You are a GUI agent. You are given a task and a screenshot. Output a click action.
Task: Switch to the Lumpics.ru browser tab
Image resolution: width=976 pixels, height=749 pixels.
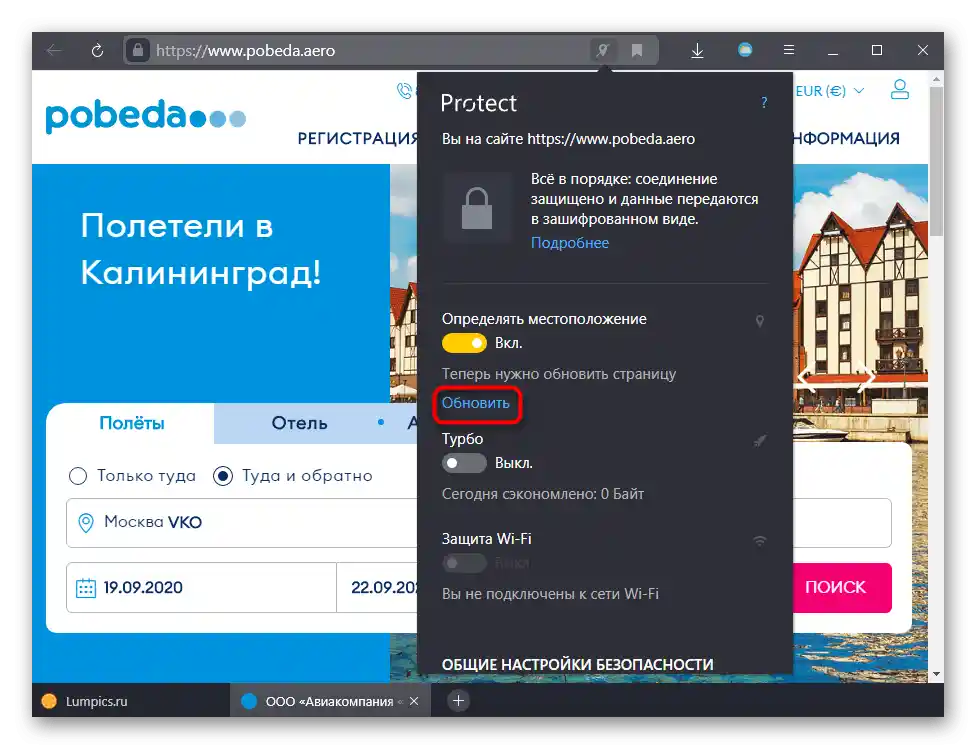coord(131,701)
